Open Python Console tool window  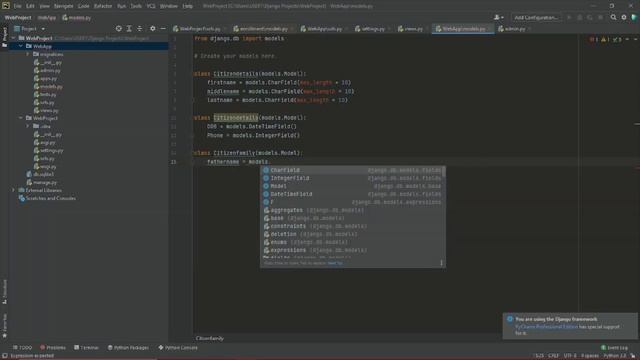point(178,348)
